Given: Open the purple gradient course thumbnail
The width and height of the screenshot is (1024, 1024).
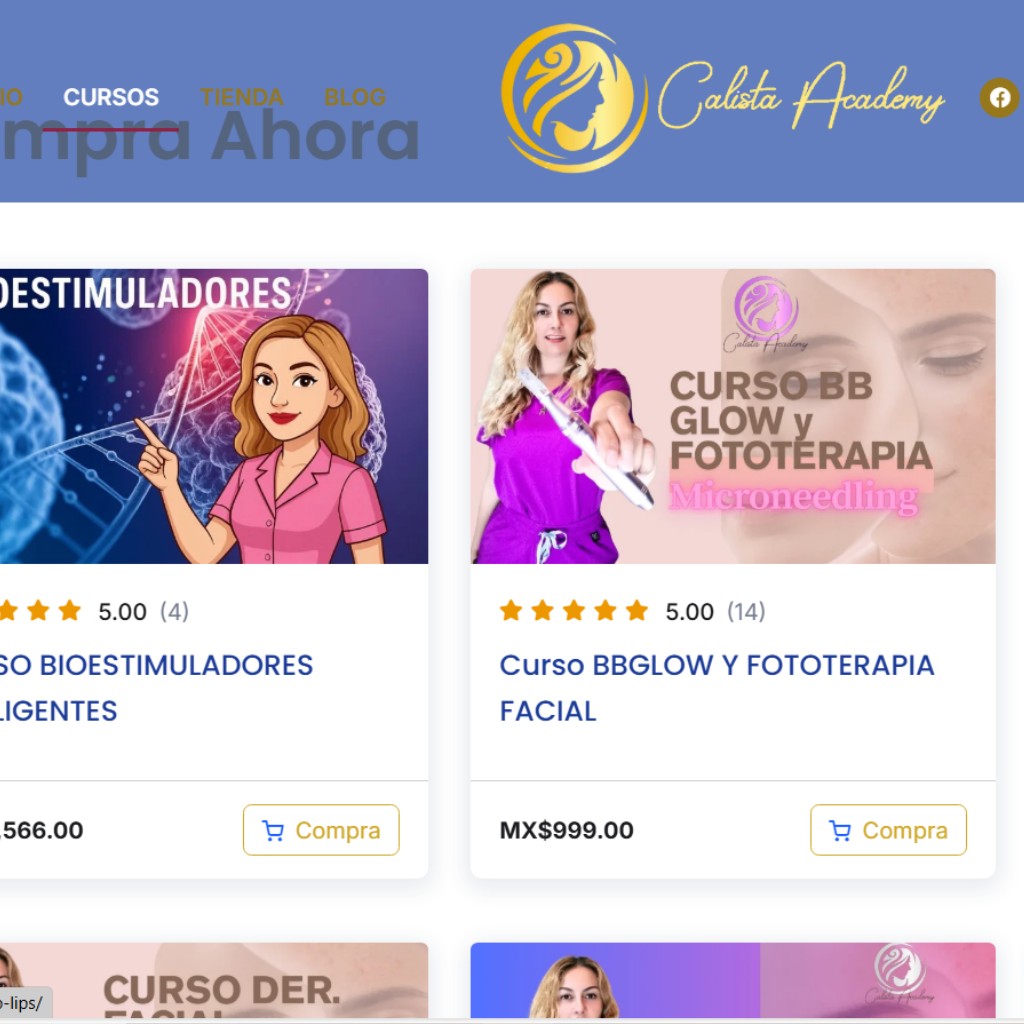Looking at the screenshot, I should (x=733, y=981).
